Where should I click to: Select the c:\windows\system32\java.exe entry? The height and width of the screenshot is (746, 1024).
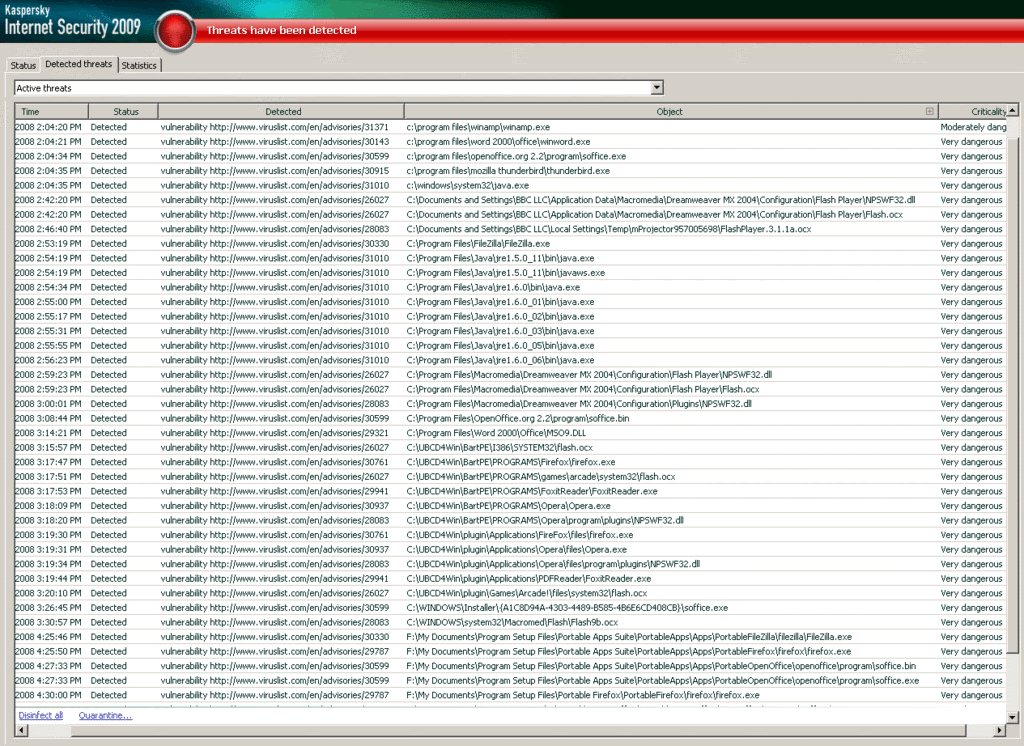468,186
